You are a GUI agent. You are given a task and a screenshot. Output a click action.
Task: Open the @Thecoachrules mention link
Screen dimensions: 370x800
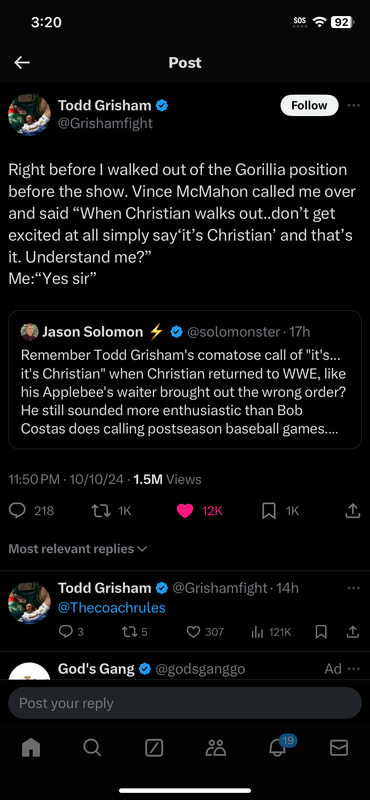(x=112, y=608)
